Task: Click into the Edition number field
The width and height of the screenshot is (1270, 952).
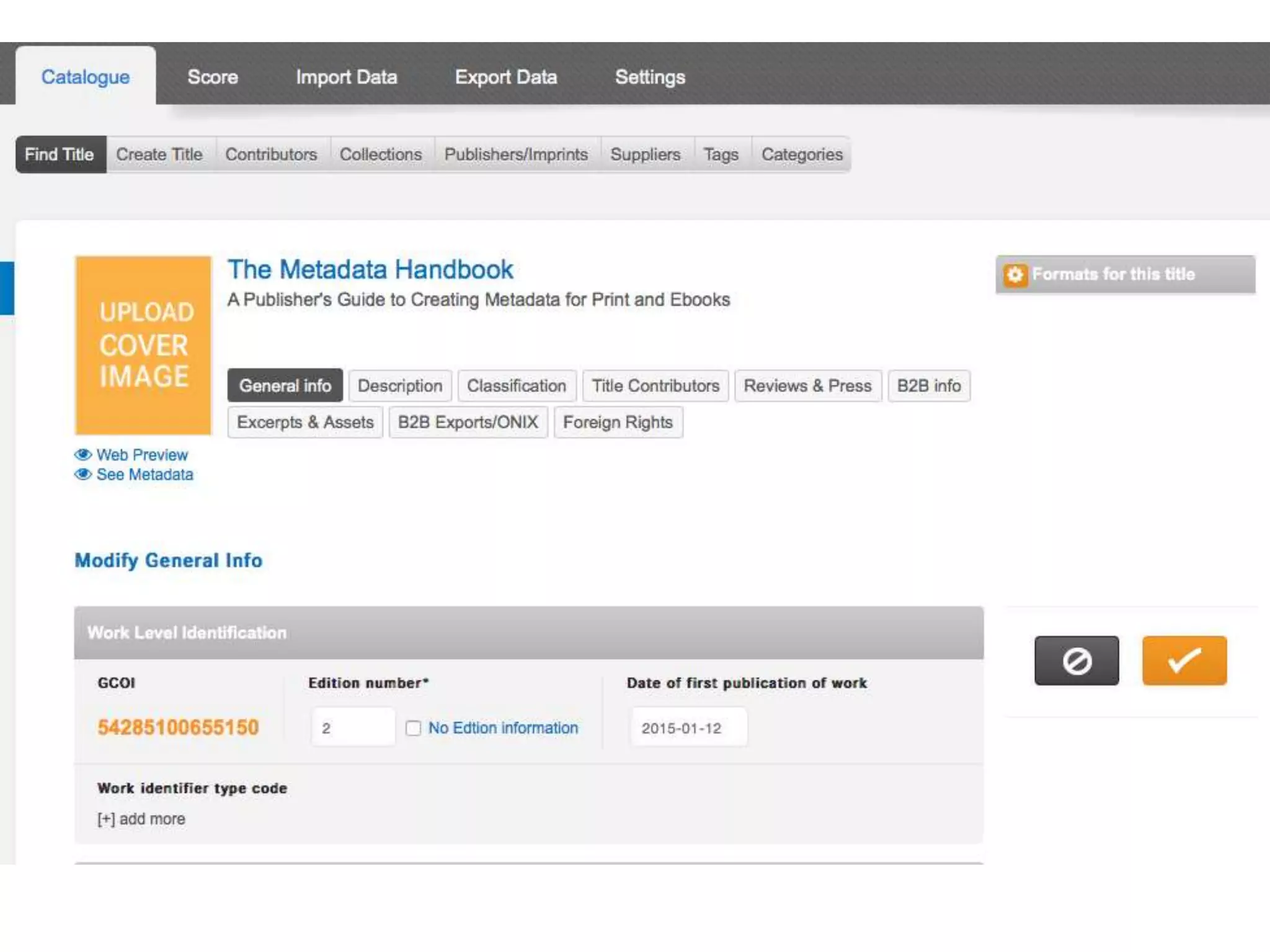Action: 353,728
